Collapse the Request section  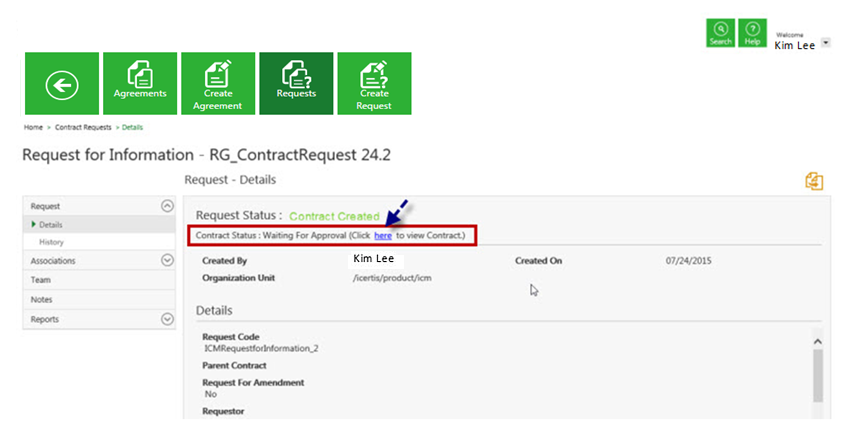pyautogui.click(x=166, y=206)
